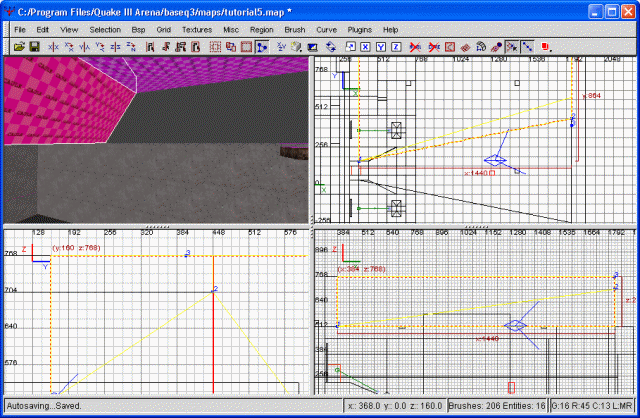Hollow the selected brush
640x418 pixels.
(246, 47)
